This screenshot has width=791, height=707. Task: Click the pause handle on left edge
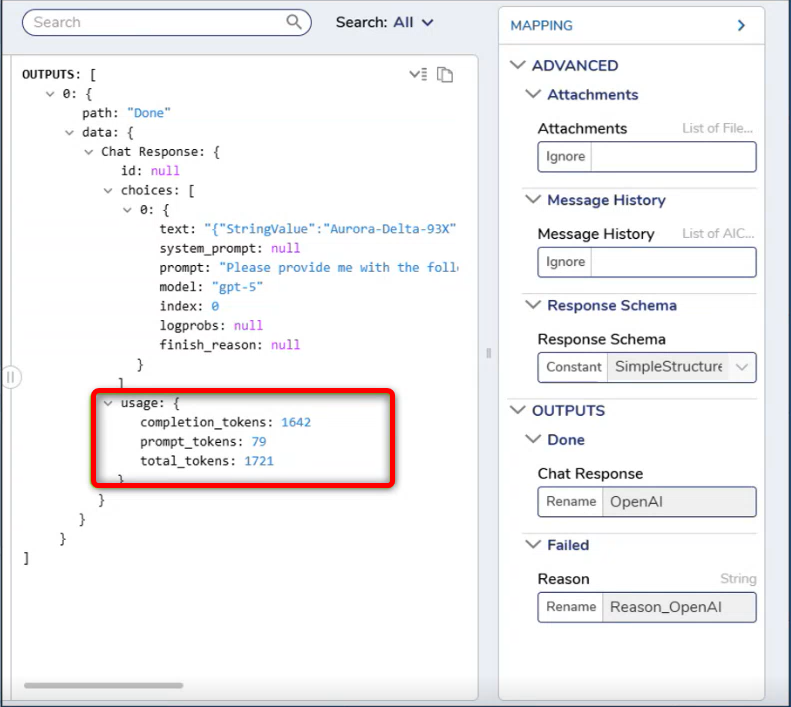click(x=11, y=377)
